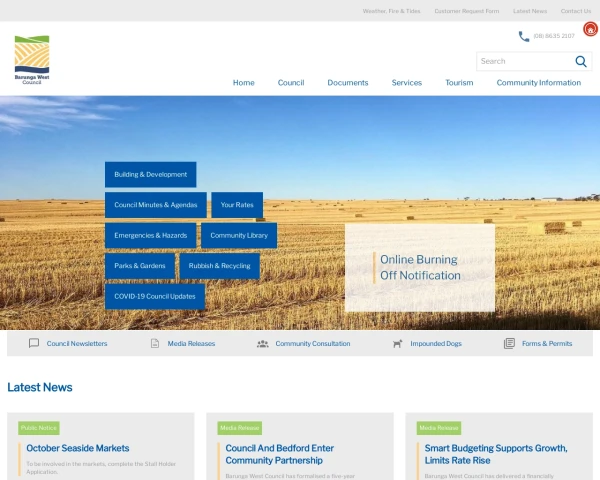
Task: Click the Community Library button
Action: 239,235
